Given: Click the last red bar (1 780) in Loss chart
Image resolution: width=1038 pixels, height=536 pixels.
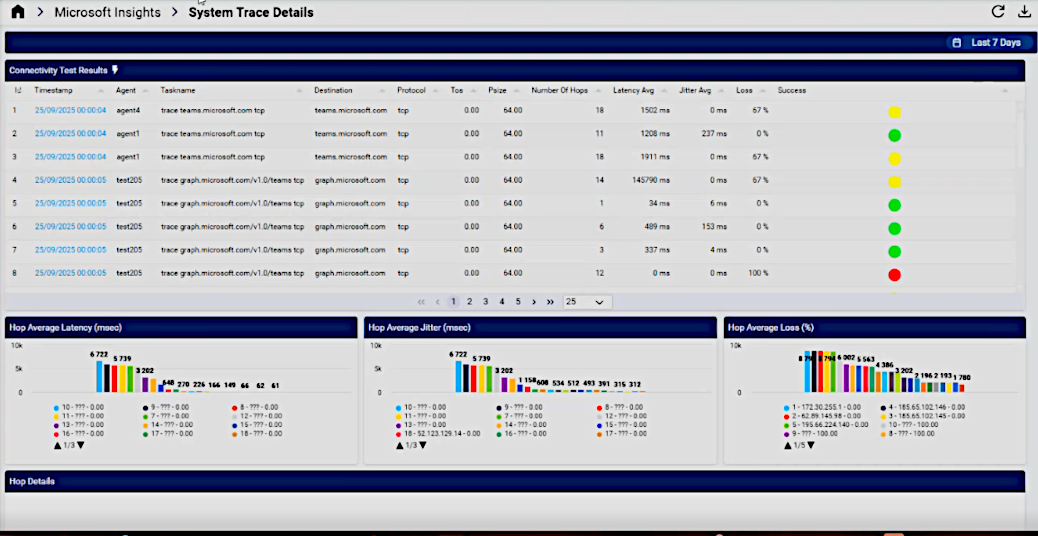Looking at the screenshot, I should pyautogui.click(x=961, y=388).
